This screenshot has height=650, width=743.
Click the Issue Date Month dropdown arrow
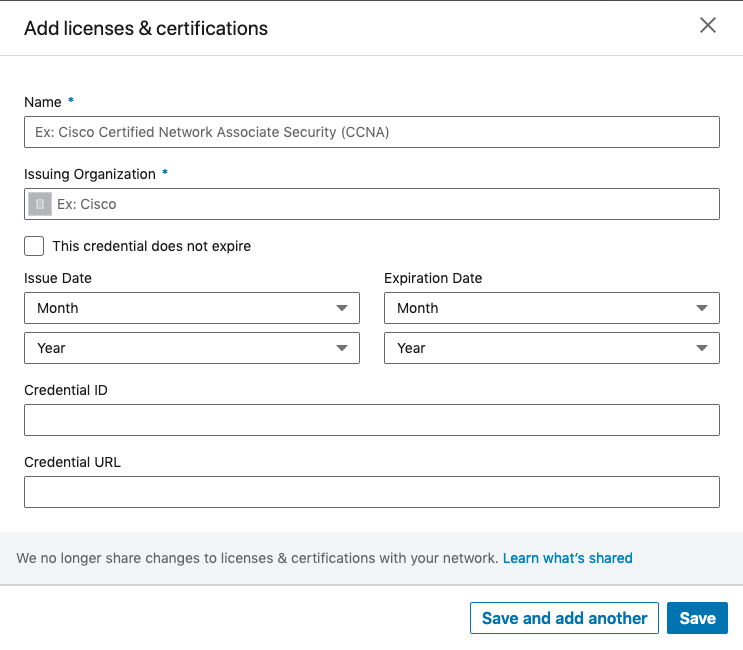(342, 308)
